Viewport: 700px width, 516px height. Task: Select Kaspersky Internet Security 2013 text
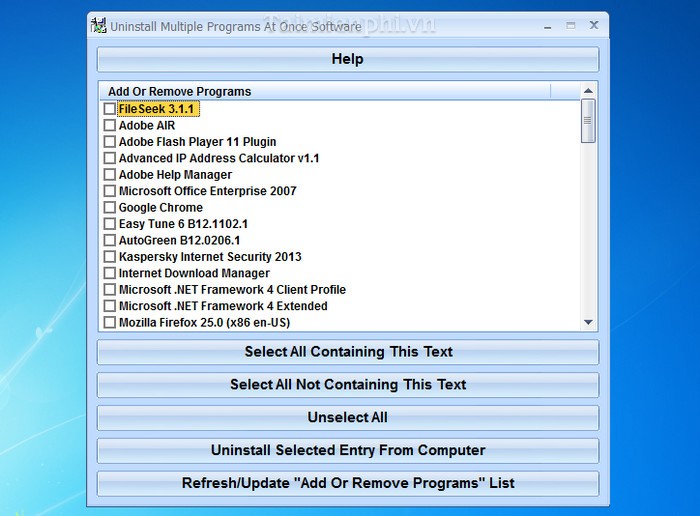tap(210, 257)
